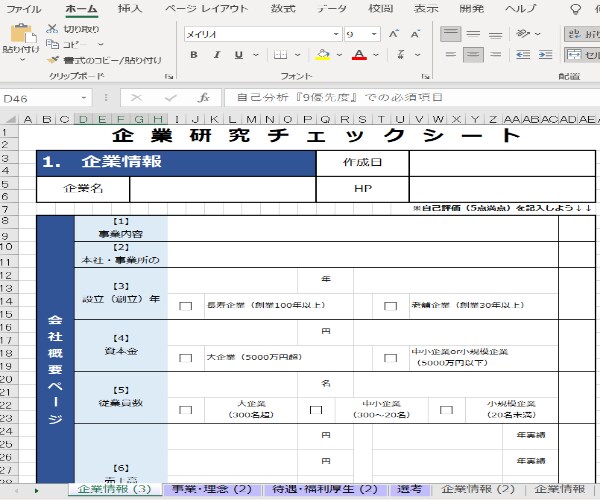Toggle Italic formatting
The width and height of the screenshot is (600, 500).
(x=217, y=55)
